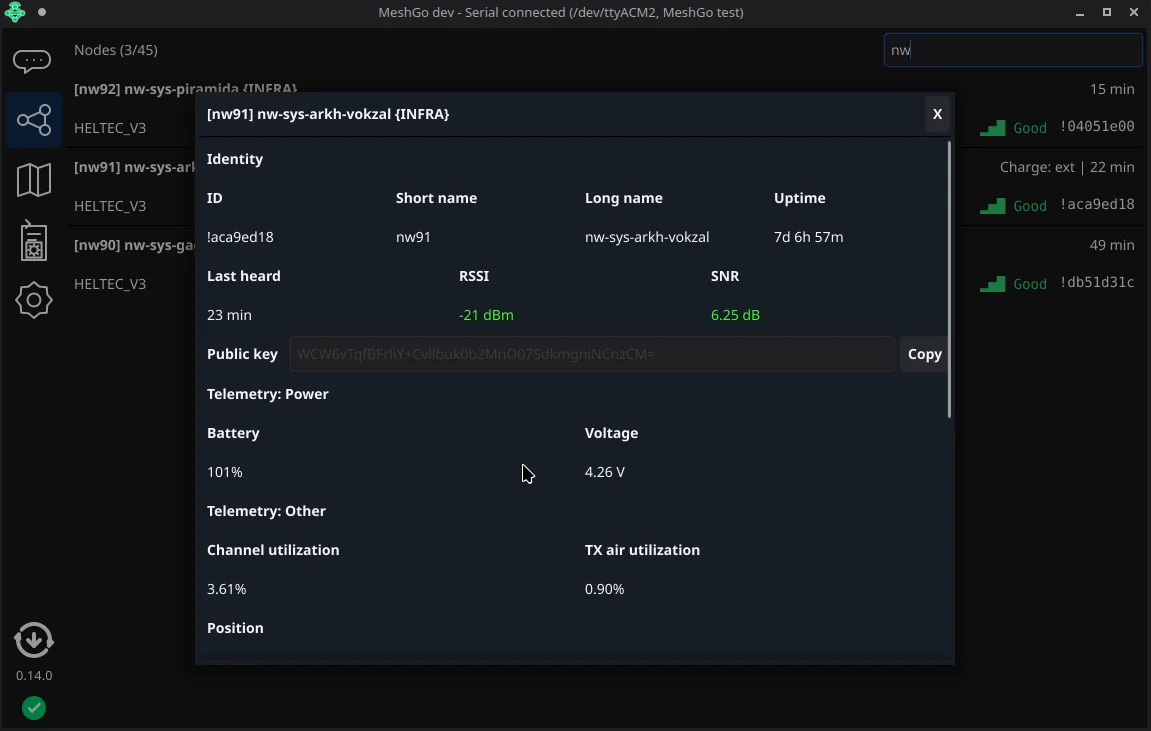Click node ID !aca9ed18 in background list
The image size is (1151, 731).
[1097, 204]
